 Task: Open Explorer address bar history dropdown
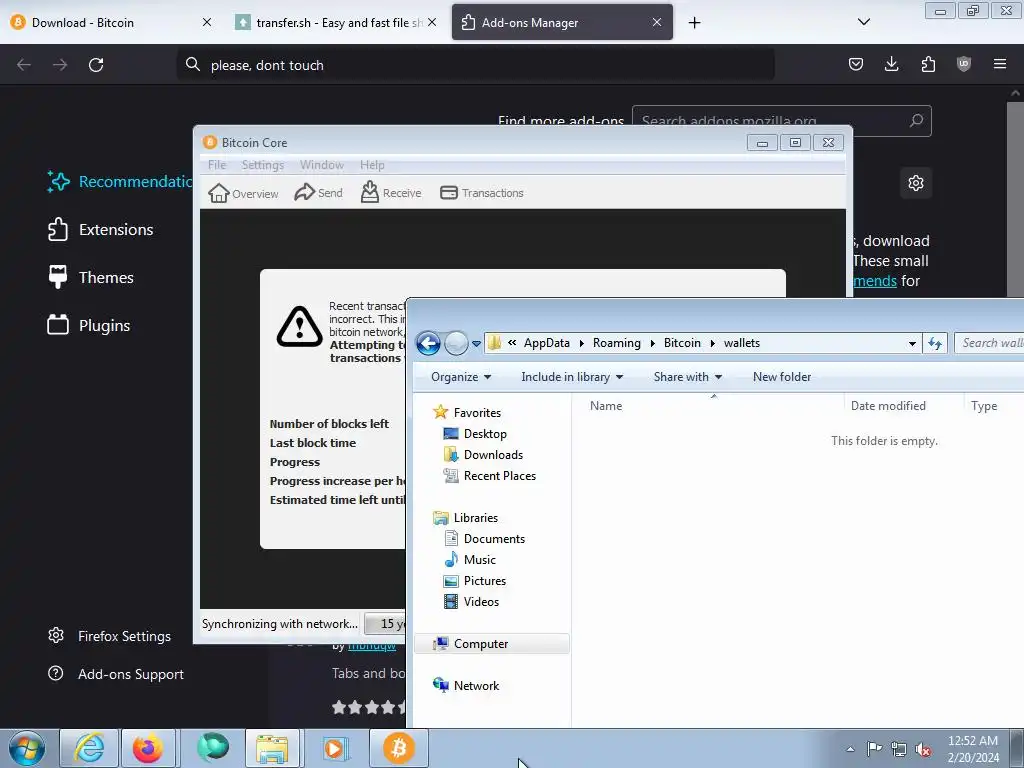(912, 344)
